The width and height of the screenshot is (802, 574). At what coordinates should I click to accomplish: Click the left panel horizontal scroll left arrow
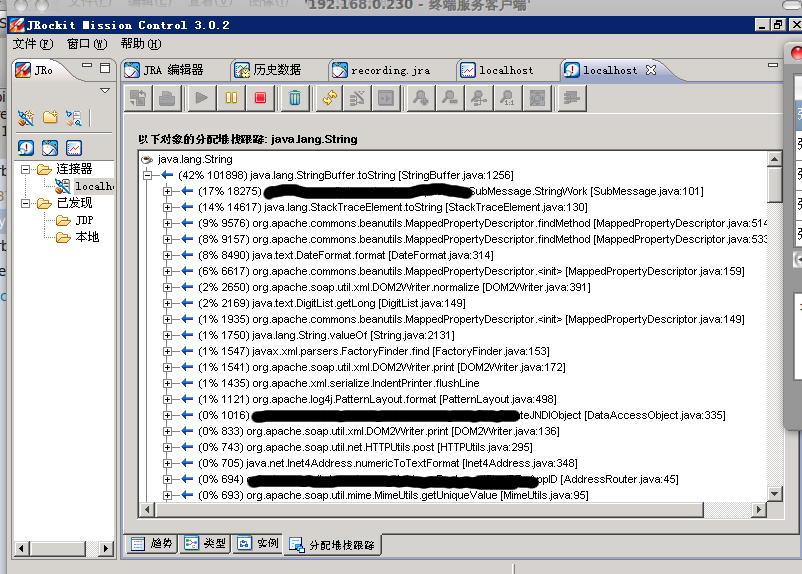21,548
